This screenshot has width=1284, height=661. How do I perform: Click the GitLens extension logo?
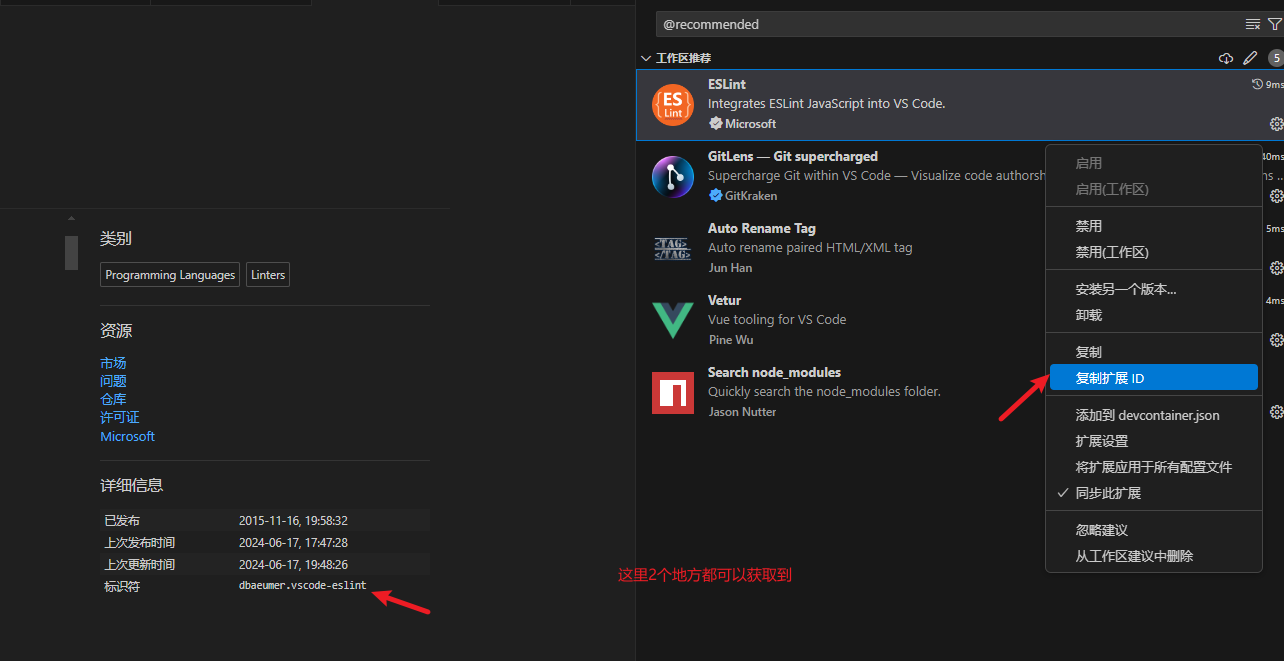click(x=673, y=177)
